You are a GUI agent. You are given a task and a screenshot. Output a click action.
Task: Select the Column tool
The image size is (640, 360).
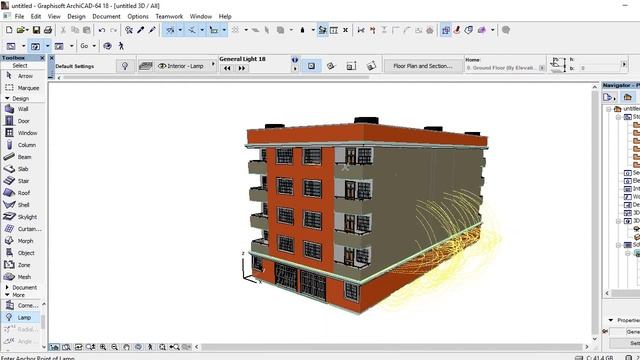(x=23, y=145)
